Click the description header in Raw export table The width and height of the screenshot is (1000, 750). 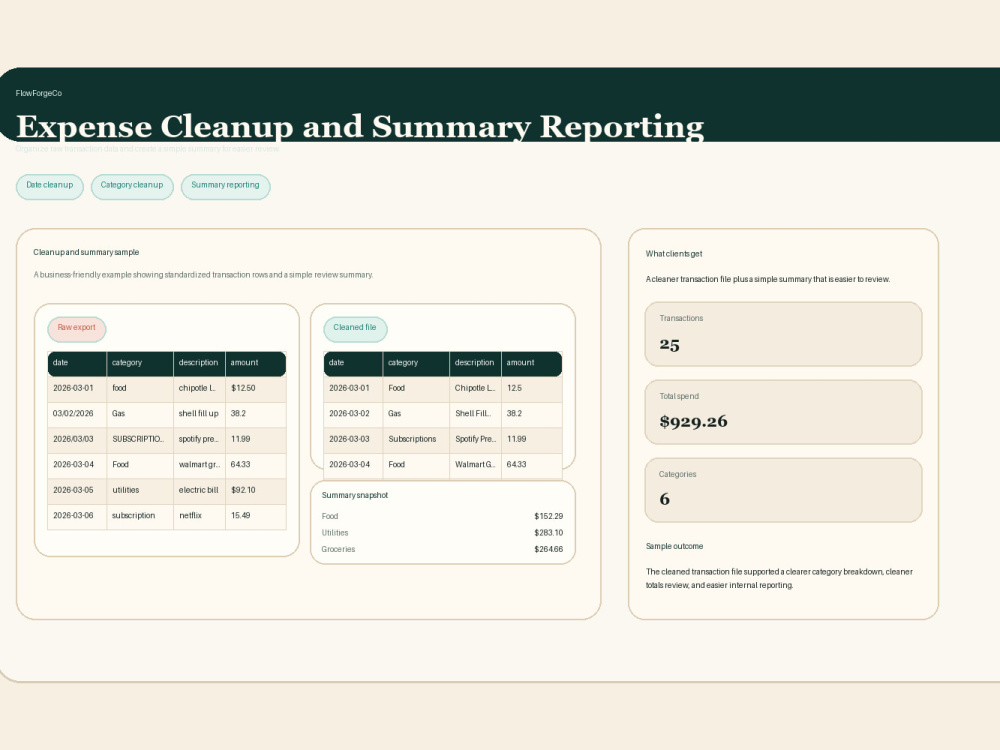199,364
